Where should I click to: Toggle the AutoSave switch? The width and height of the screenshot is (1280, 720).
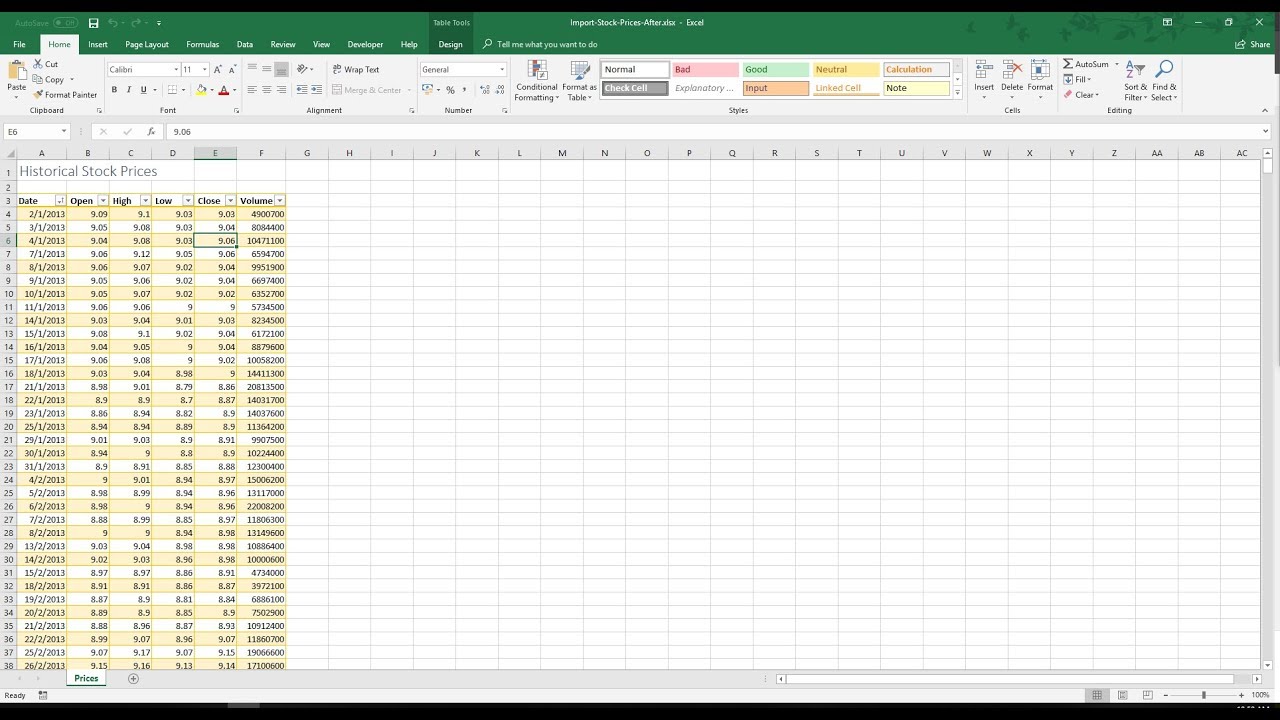(x=66, y=22)
